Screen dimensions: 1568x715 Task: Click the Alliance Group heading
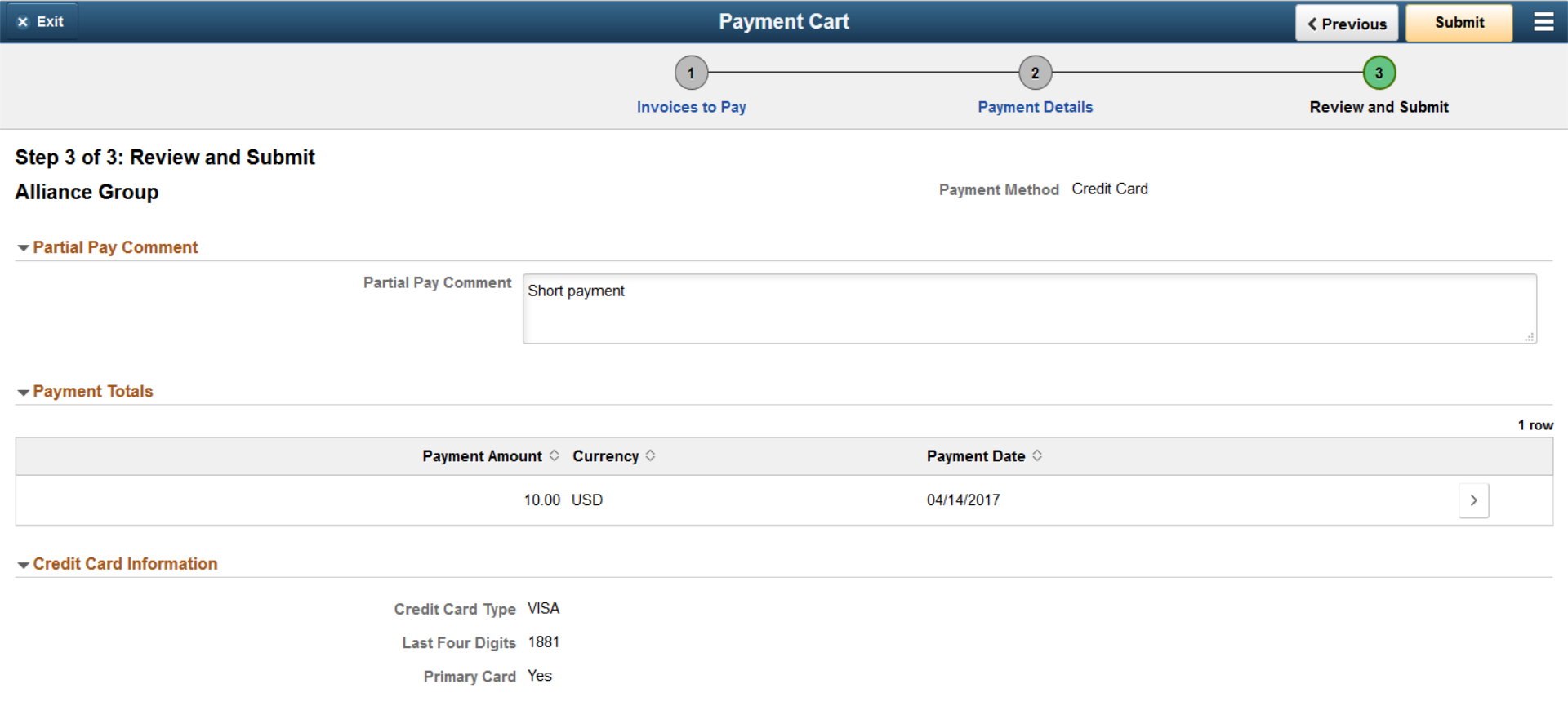(x=87, y=192)
